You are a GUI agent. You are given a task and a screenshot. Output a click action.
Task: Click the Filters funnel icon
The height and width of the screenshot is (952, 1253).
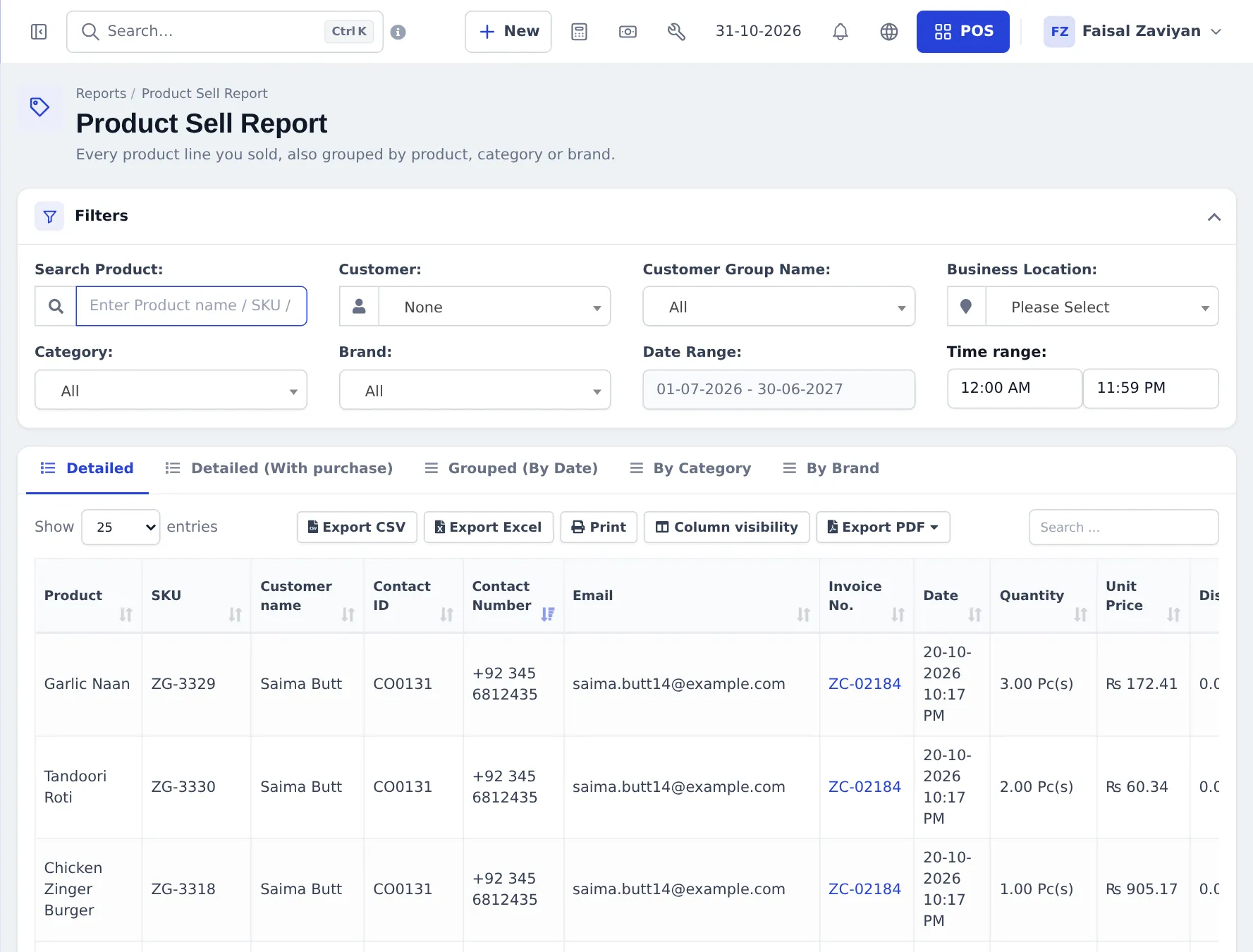pyautogui.click(x=49, y=216)
